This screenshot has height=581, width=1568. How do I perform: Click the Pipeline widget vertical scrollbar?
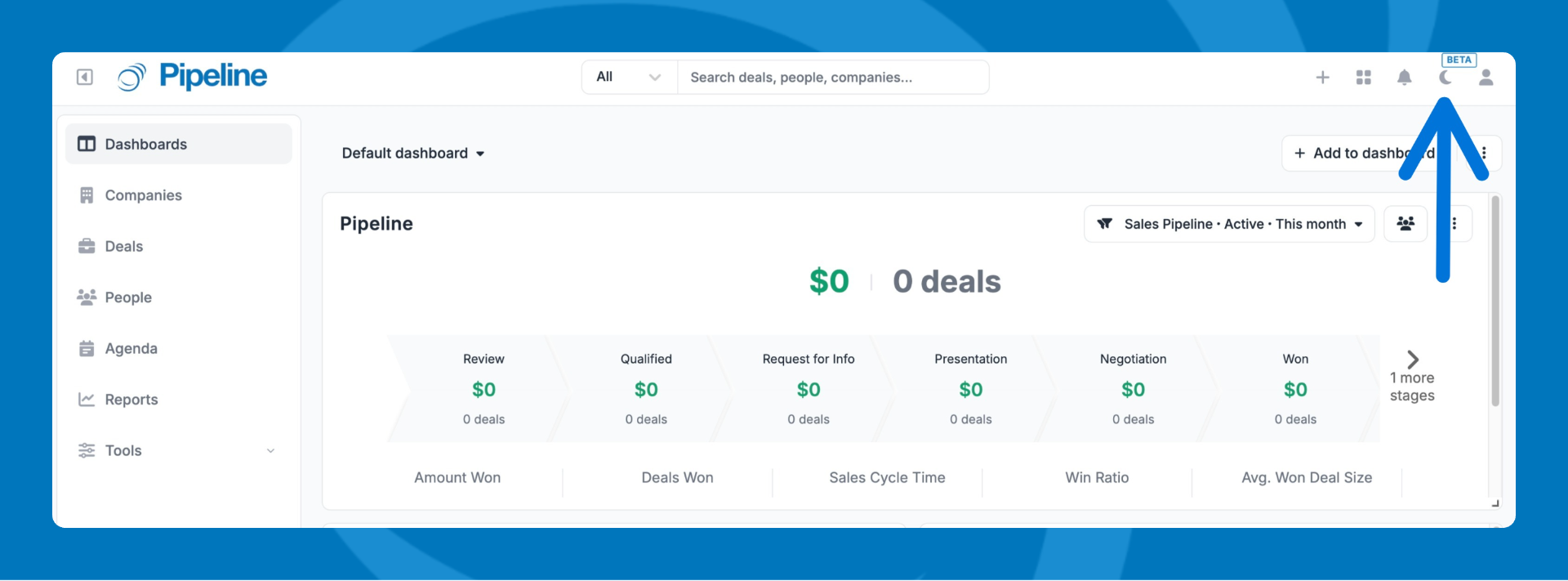[1495, 302]
